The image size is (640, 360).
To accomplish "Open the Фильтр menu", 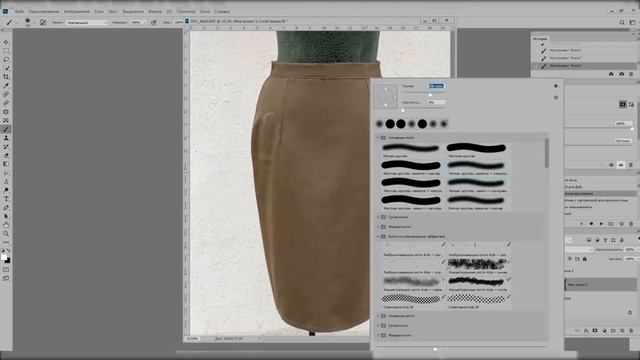I will click(x=155, y=11).
